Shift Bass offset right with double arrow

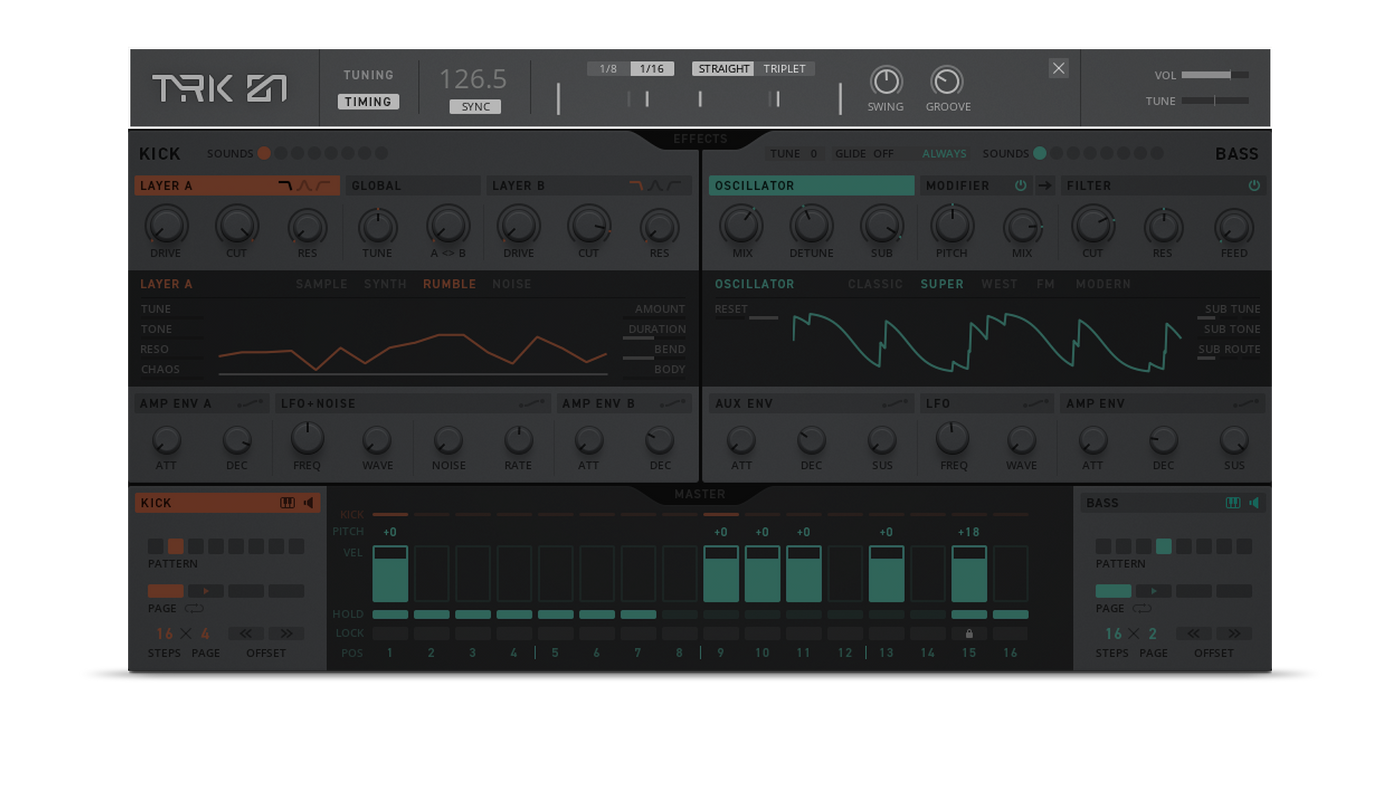coord(1234,633)
